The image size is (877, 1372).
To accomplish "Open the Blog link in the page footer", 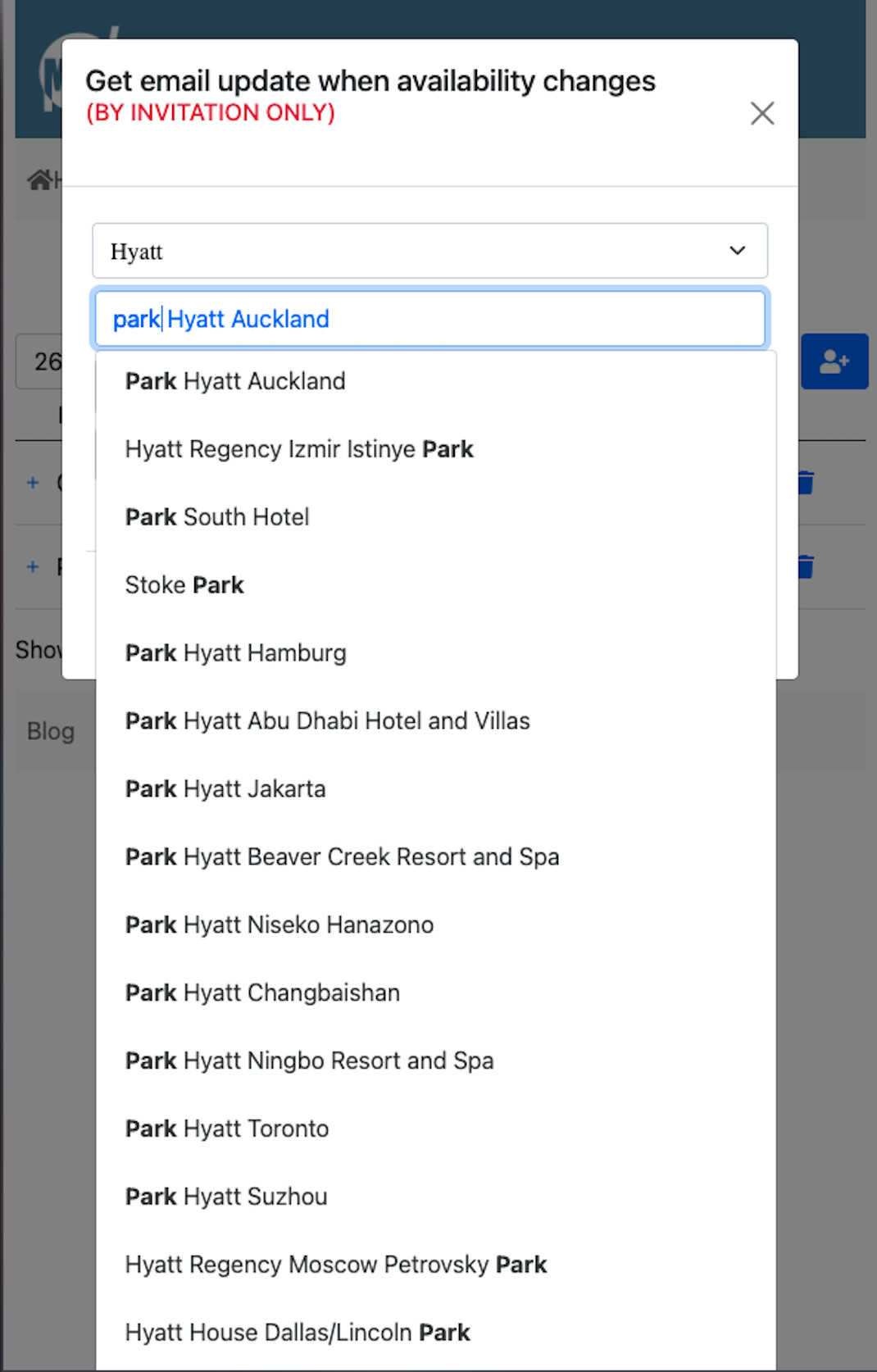I will tap(51, 731).
